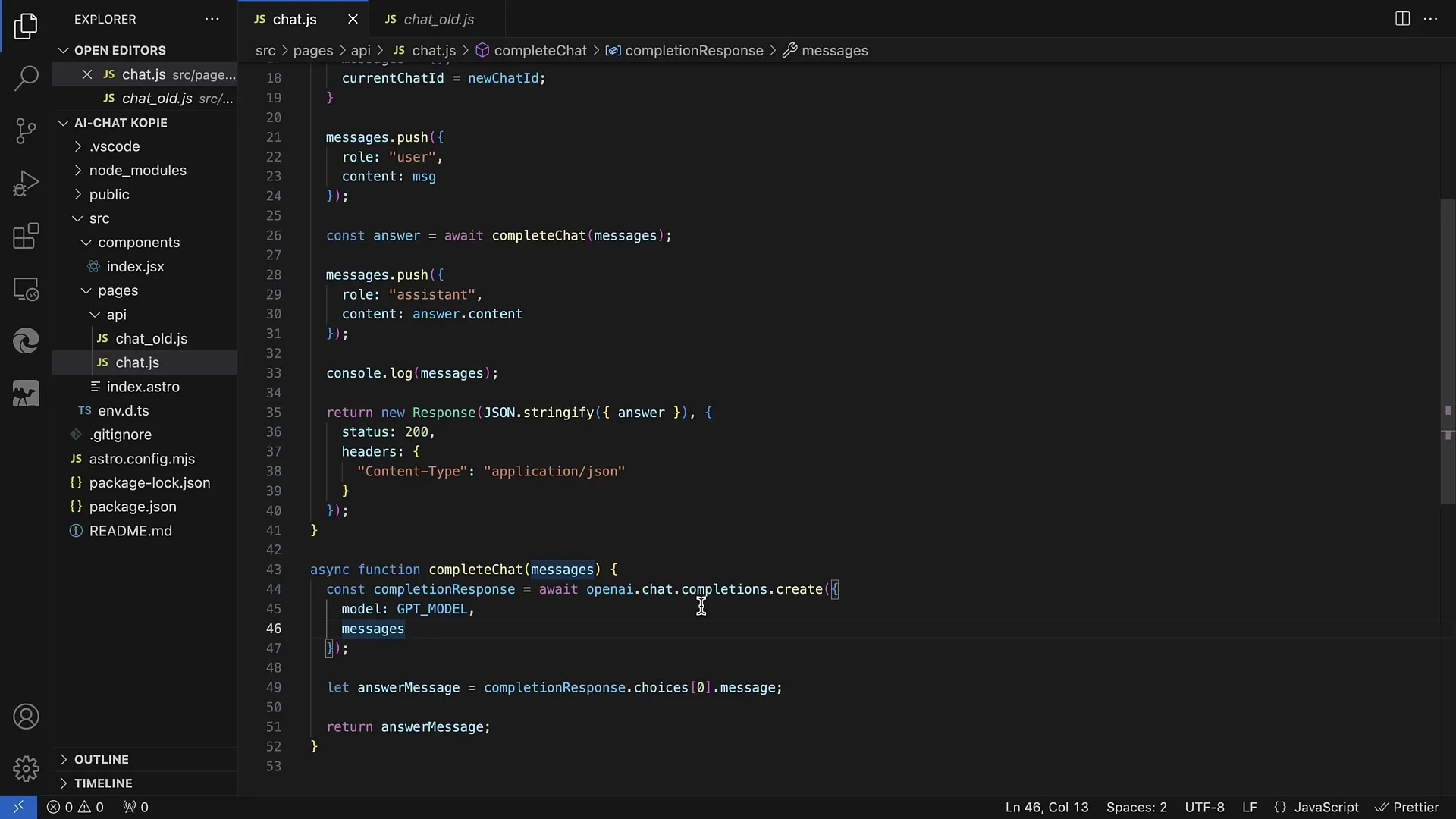Image resolution: width=1456 pixels, height=819 pixels.
Task: Click line number 43 in the gutter
Action: pyautogui.click(x=273, y=570)
